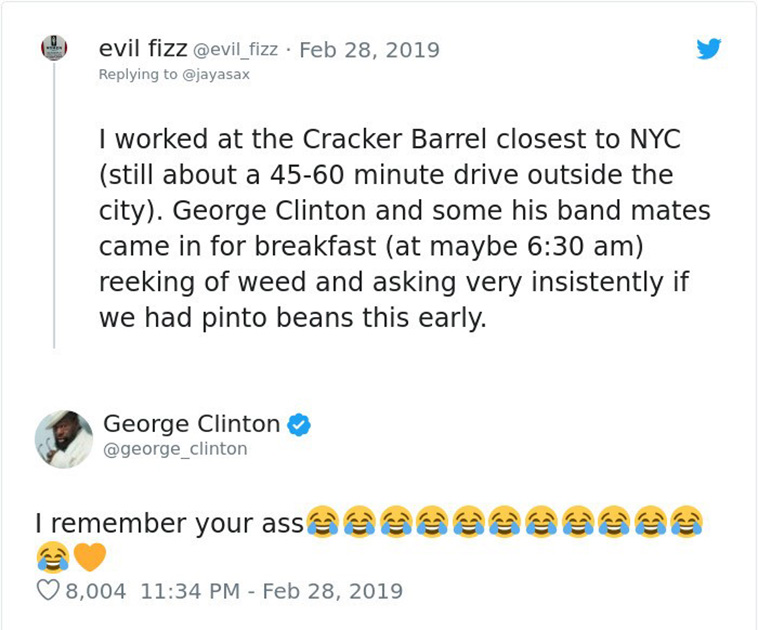The height and width of the screenshot is (630, 758).
Task: Click the orange heart emoji
Action: click(x=90, y=555)
